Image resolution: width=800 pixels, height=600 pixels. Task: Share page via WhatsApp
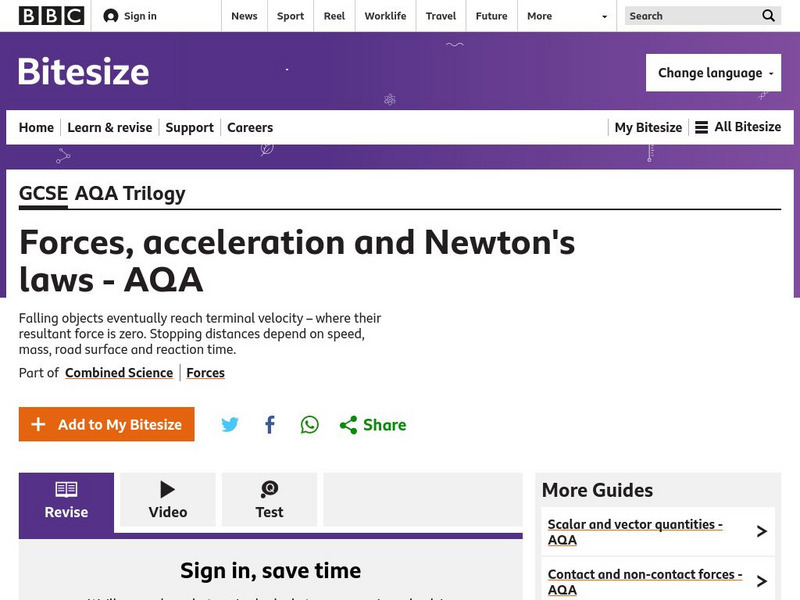[310, 425]
